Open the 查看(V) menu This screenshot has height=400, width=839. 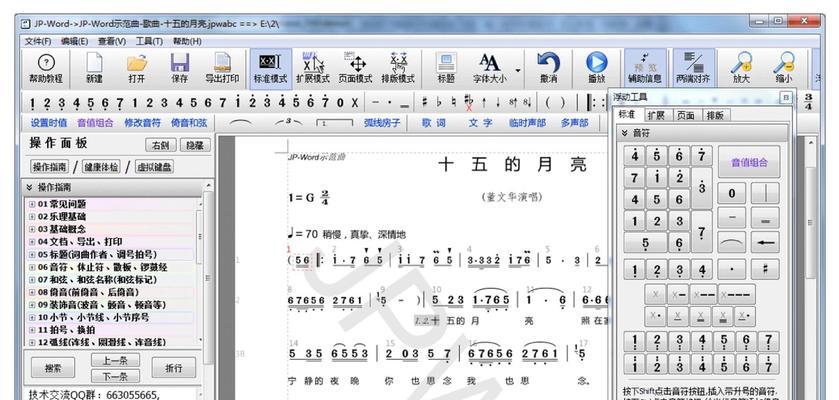pos(112,41)
